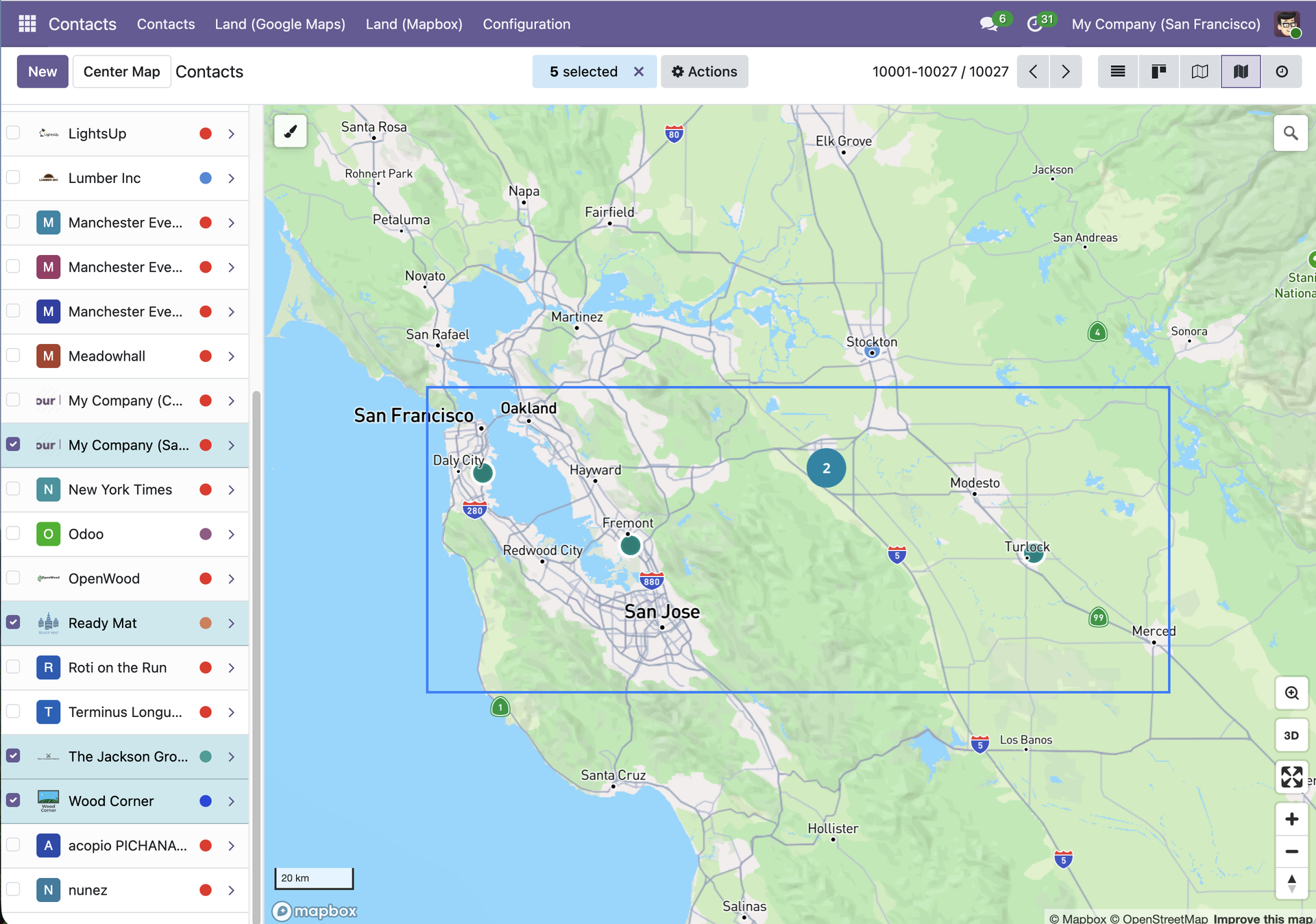Viewport: 1316px width, 924px height.
Task: Expand the Meadowhall row chevron
Action: 232,356
